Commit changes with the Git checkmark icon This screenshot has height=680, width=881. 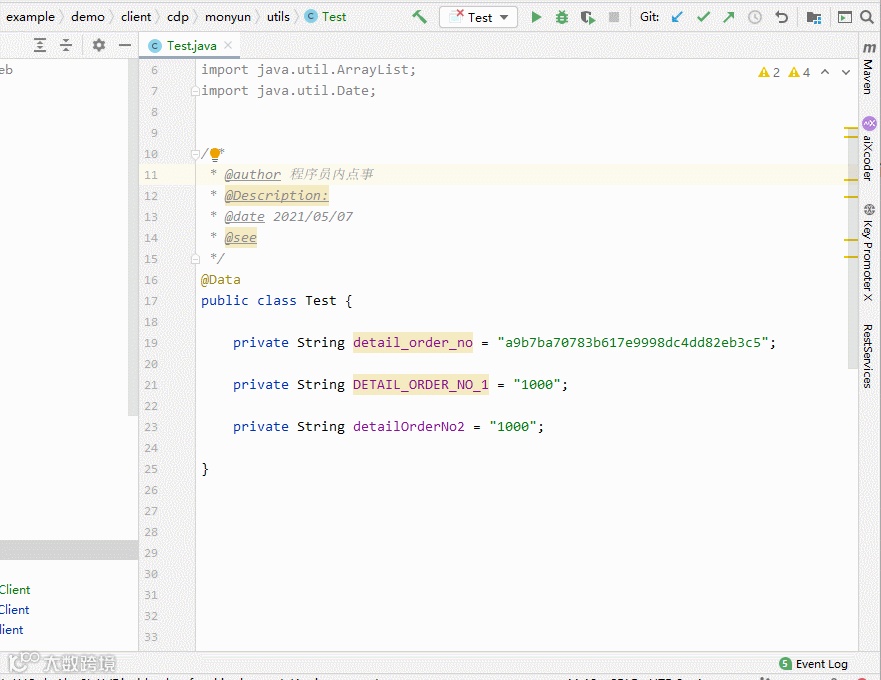tap(703, 17)
